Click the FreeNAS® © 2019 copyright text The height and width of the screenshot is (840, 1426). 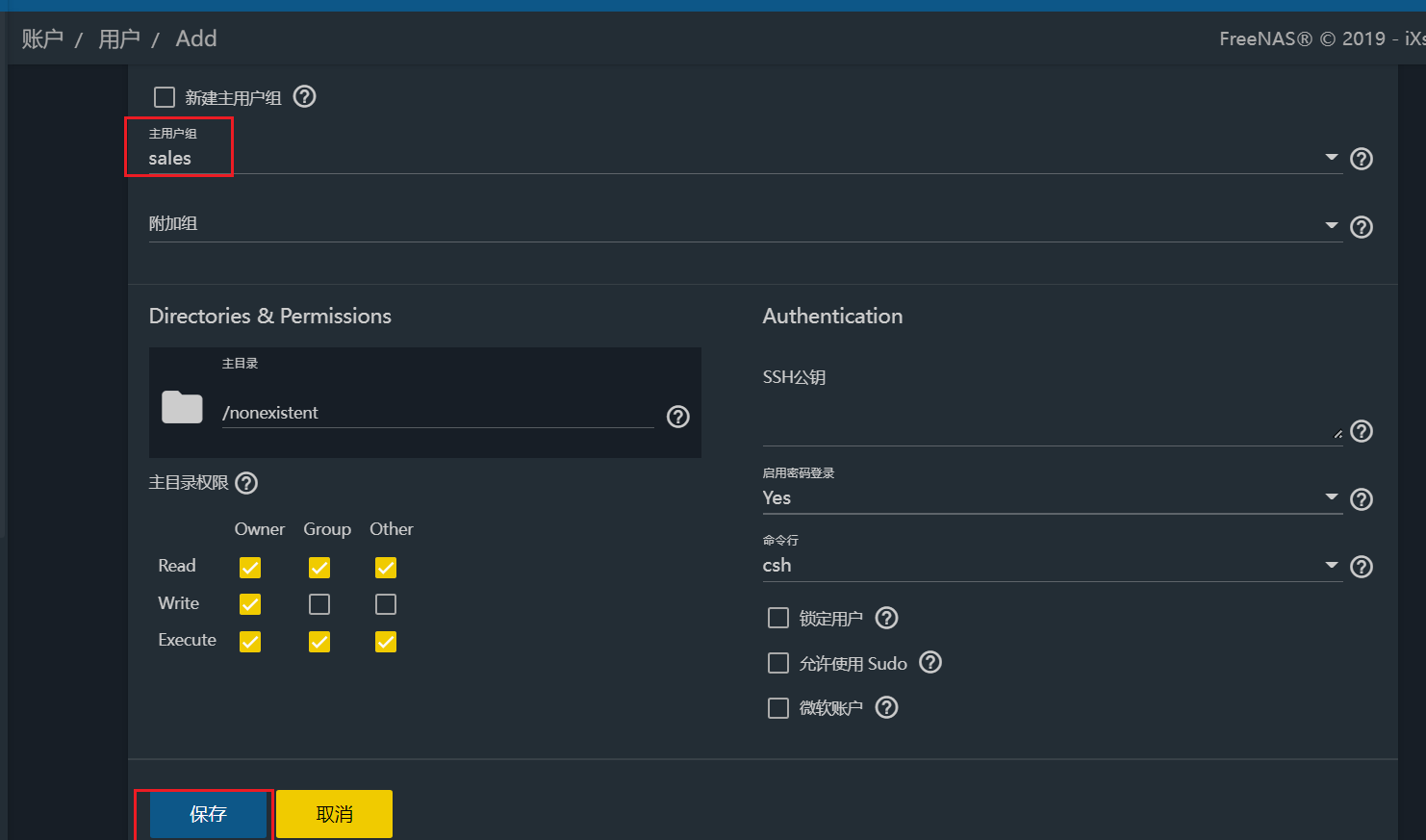[x=1322, y=38]
